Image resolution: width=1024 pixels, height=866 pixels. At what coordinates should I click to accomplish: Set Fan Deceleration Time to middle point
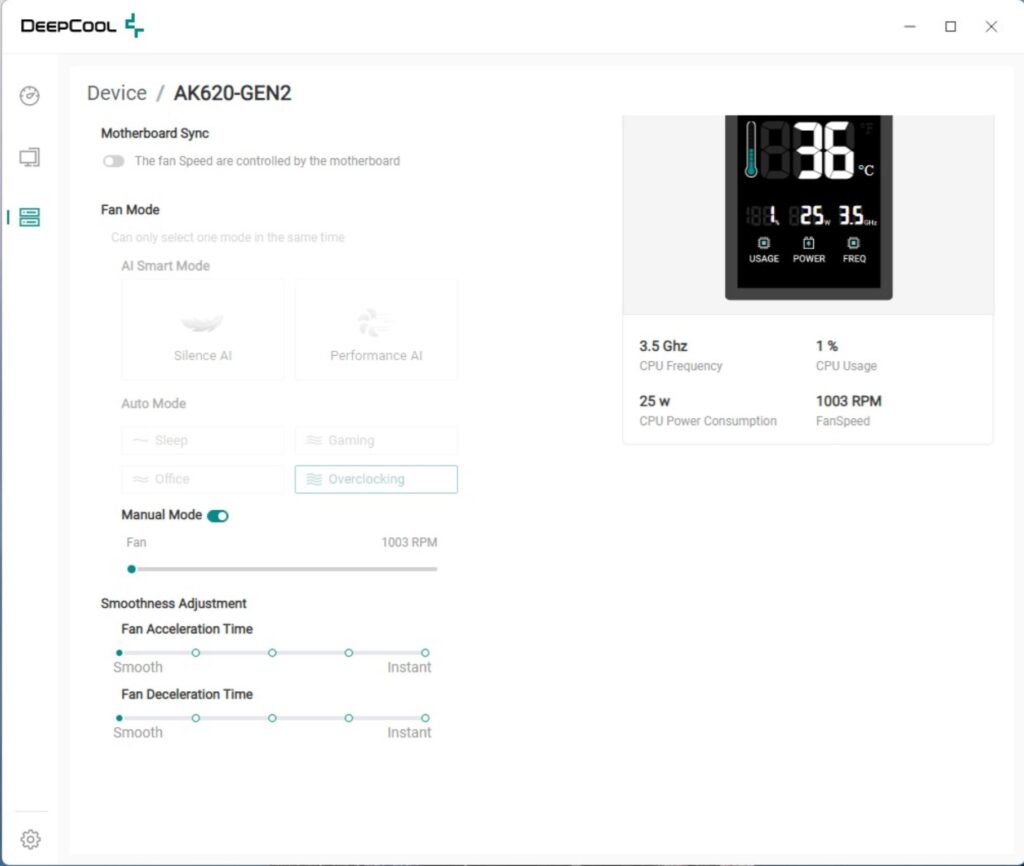pyautogui.click(x=272, y=718)
